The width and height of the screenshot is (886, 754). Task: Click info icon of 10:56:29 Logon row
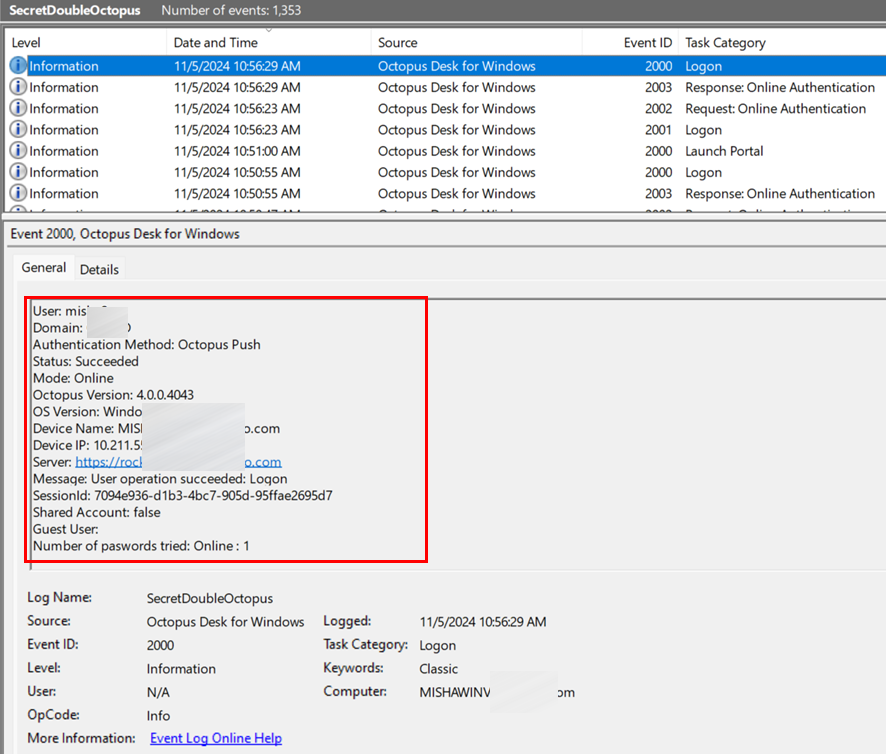coord(18,66)
